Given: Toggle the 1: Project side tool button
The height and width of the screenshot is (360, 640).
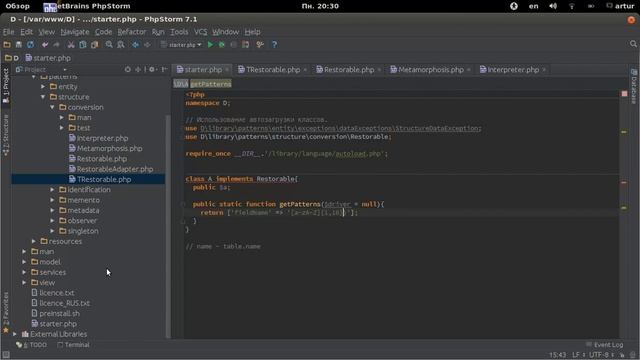Looking at the screenshot, I should click(x=6, y=86).
